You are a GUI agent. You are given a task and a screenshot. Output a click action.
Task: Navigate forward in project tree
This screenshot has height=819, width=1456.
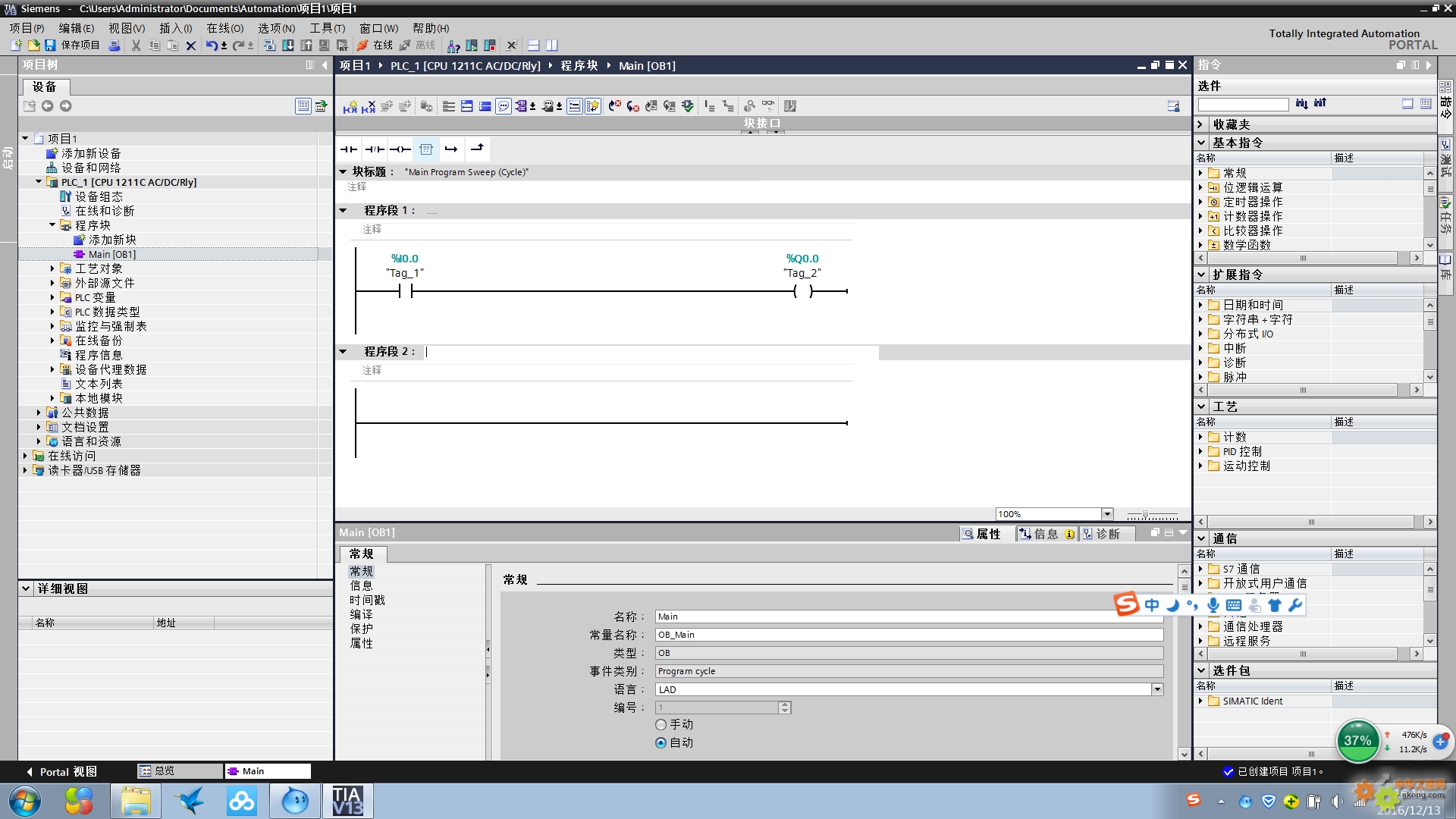(x=65, y=106)
